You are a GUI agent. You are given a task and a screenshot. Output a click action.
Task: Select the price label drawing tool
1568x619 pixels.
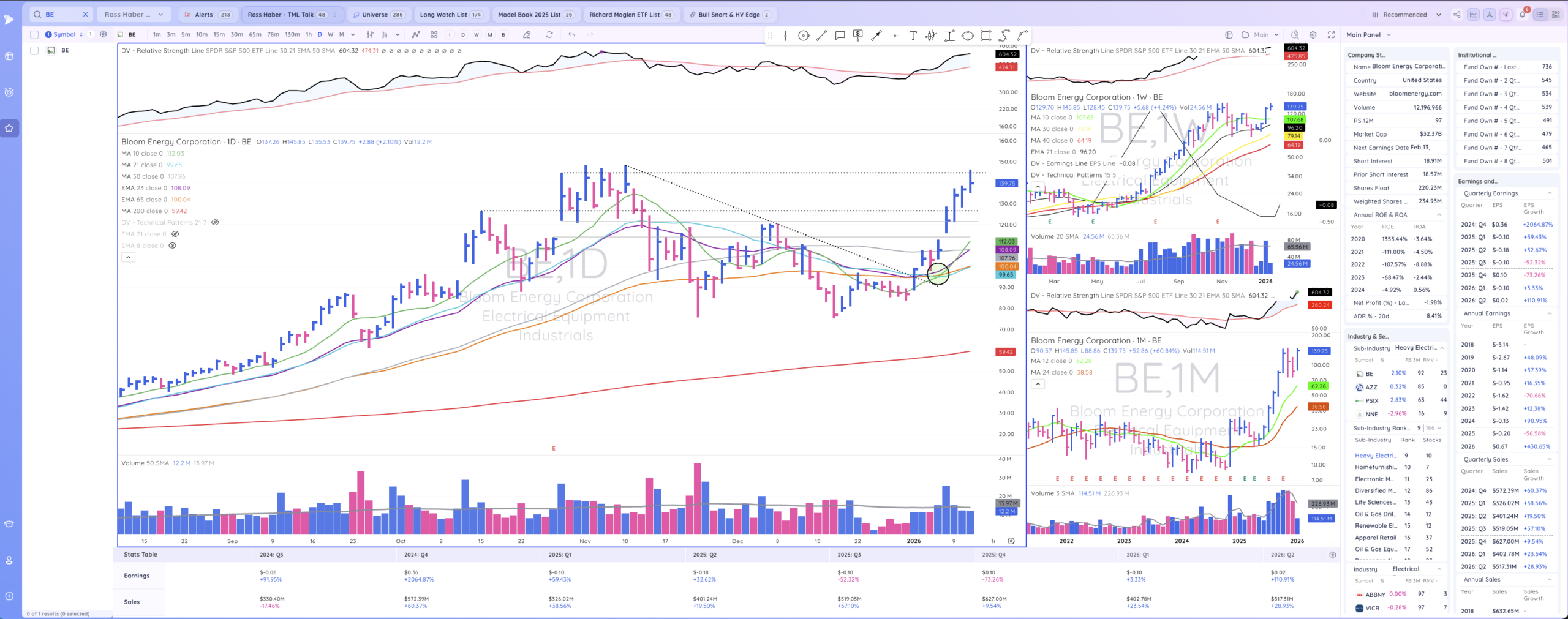click(x=858, y=36)
